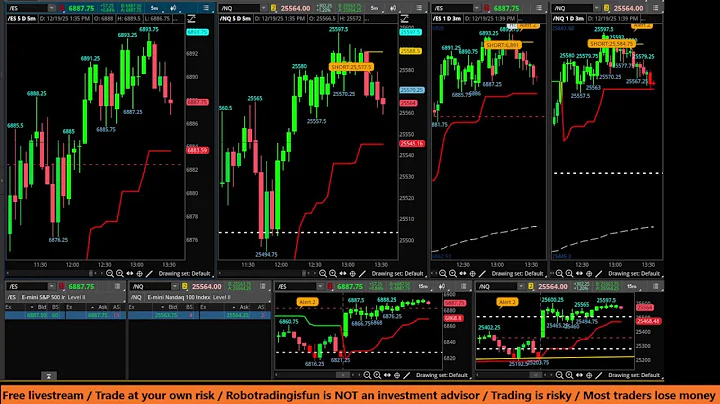
Task: Zoom out on the /NQ 5m chart
Action: point(323,273)
